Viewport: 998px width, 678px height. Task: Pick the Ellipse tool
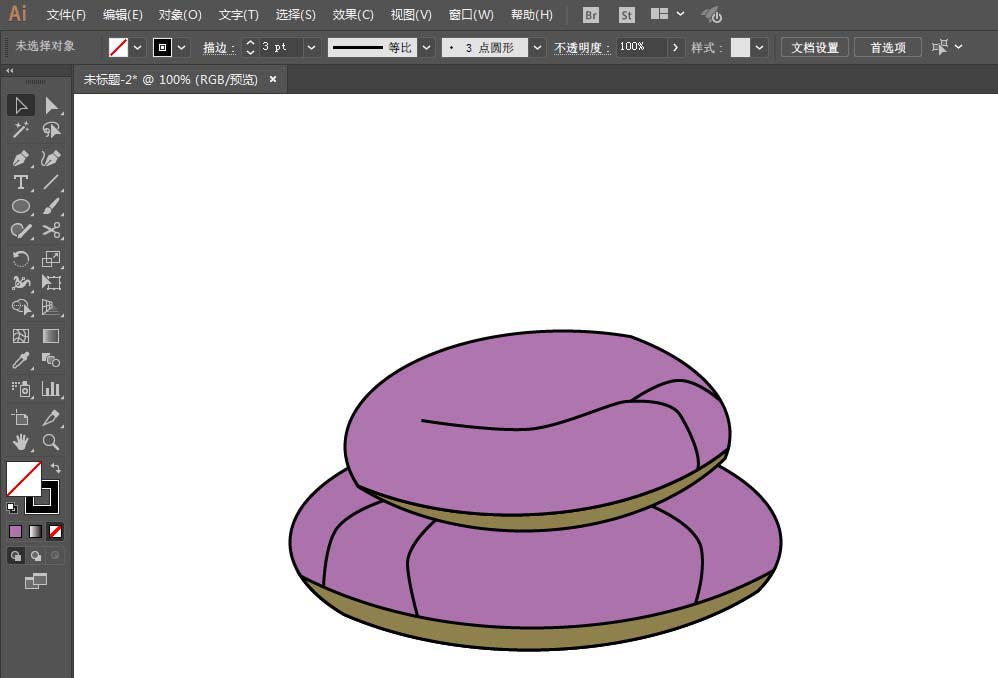[x=20, y=206]
